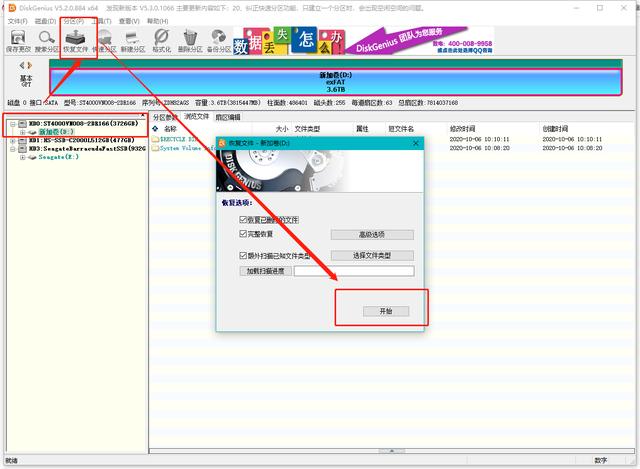Open the 工具(T) menu

(101, 21)
